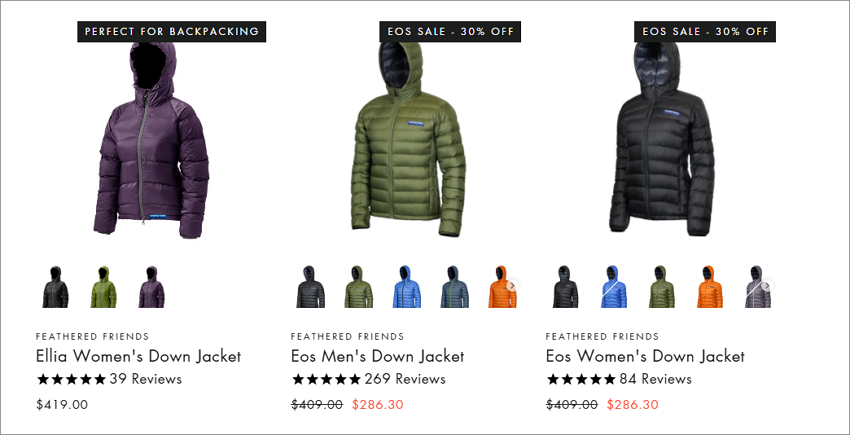
Task: View the 84 Reviews for Eos Women's
Action: (x=655, y=379)
